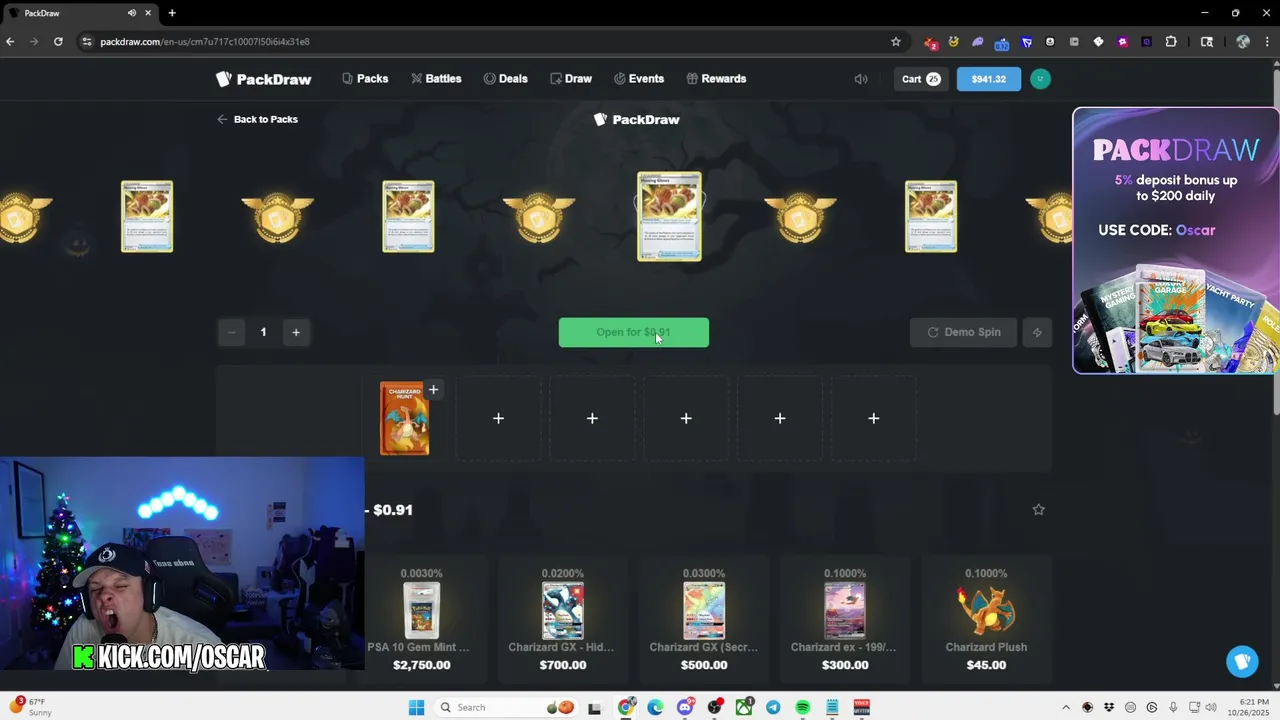This screenshot has width=1280, height=720.
Task: Open the Cart with 25 items
Action: point(920,79)
